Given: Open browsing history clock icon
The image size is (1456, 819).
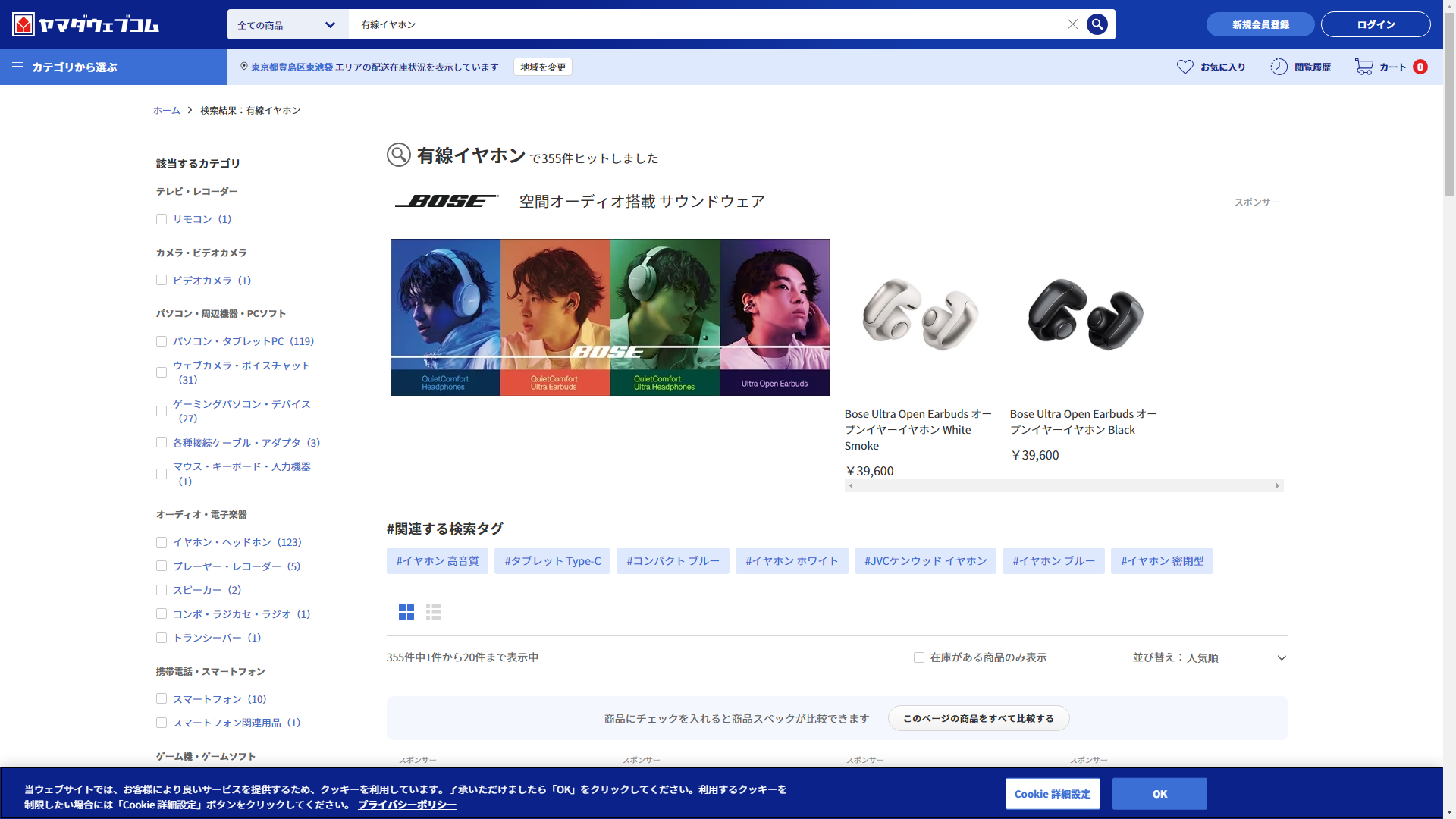Looking at the screenshot, I should coord(1279,67).
